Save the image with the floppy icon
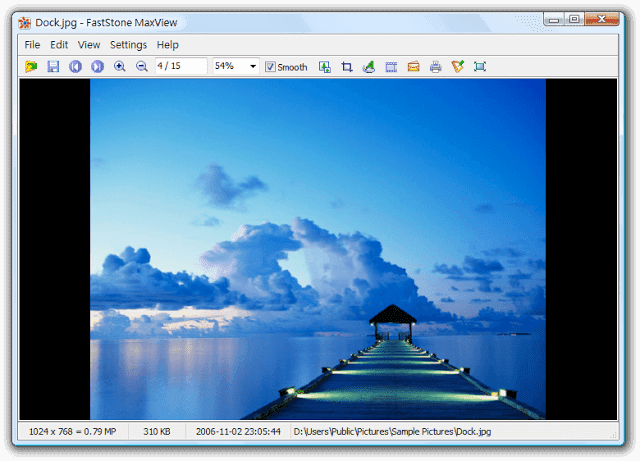The image size is (640, 461). click(x=53, y=66)
